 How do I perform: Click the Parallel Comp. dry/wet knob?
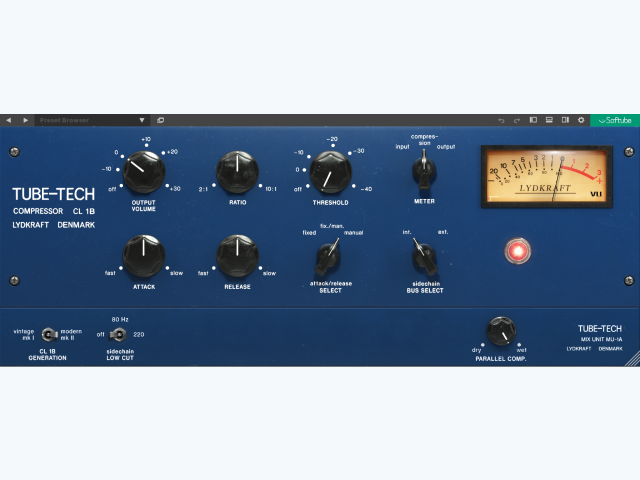(x=501, y=331)
